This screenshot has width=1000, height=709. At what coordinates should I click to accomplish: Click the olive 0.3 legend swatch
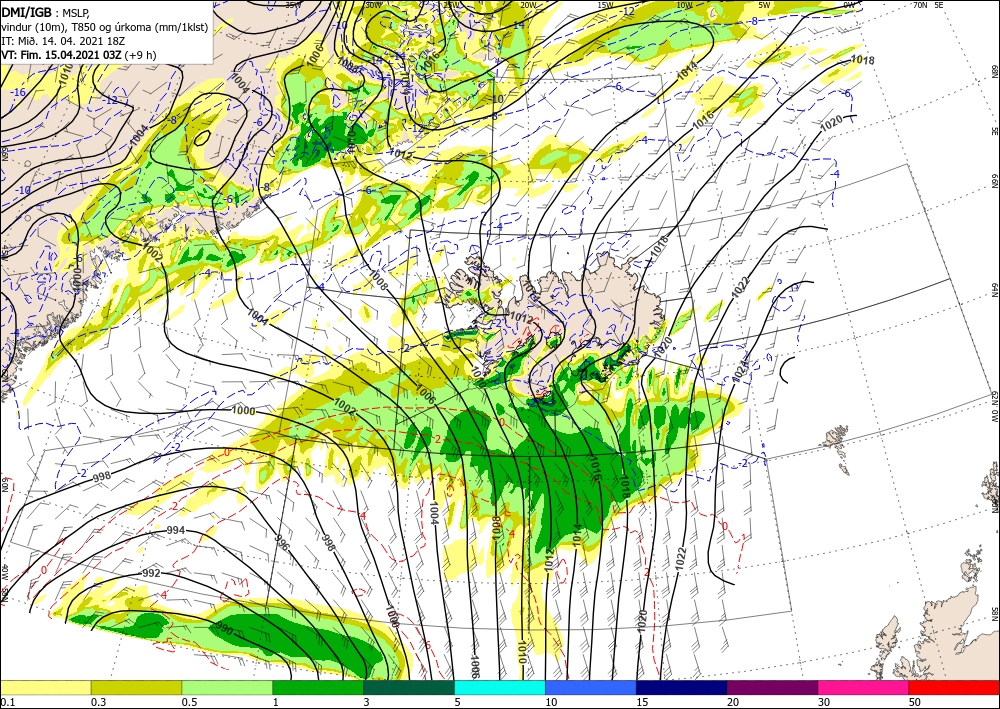(136, 687)
